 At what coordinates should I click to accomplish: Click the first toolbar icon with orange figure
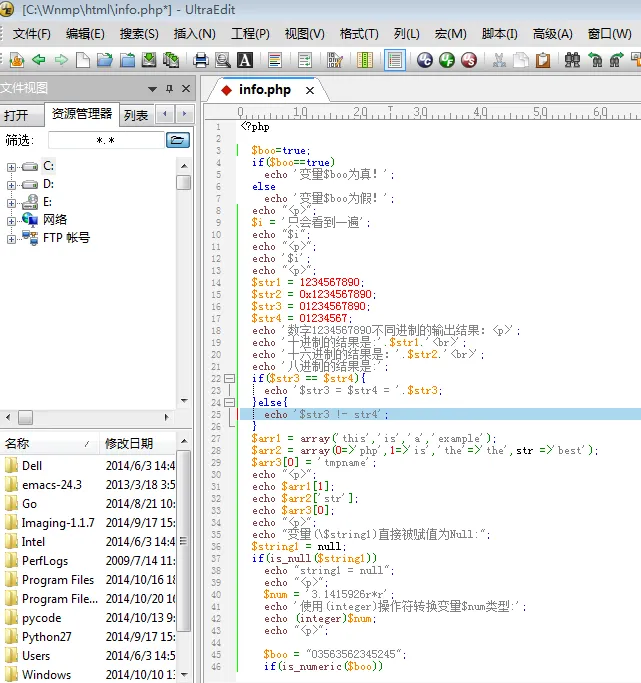point(17,60)
